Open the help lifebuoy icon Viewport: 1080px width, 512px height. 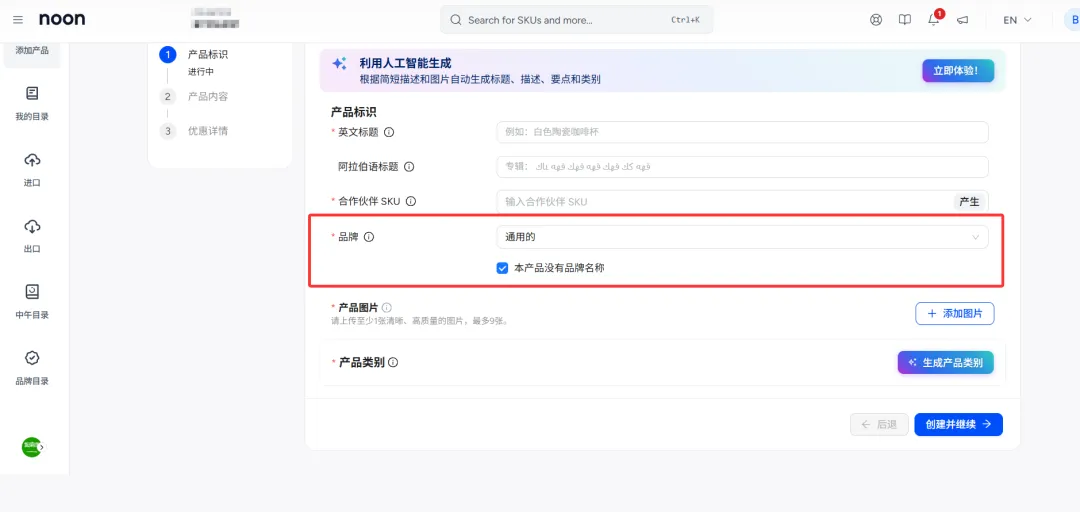(876, 20)
